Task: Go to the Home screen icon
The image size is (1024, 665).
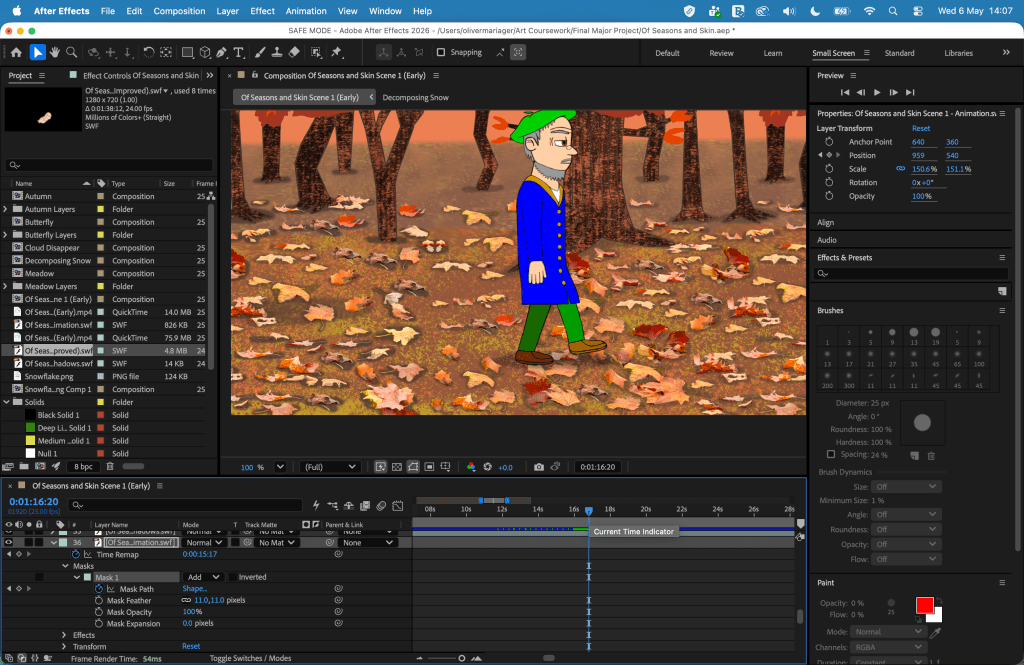Action: 16,52
